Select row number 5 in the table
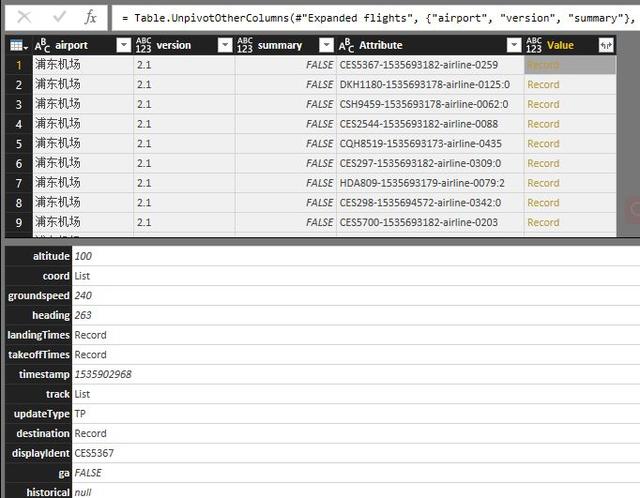Screen dimensions: 640x498 [x=17, y=143]
